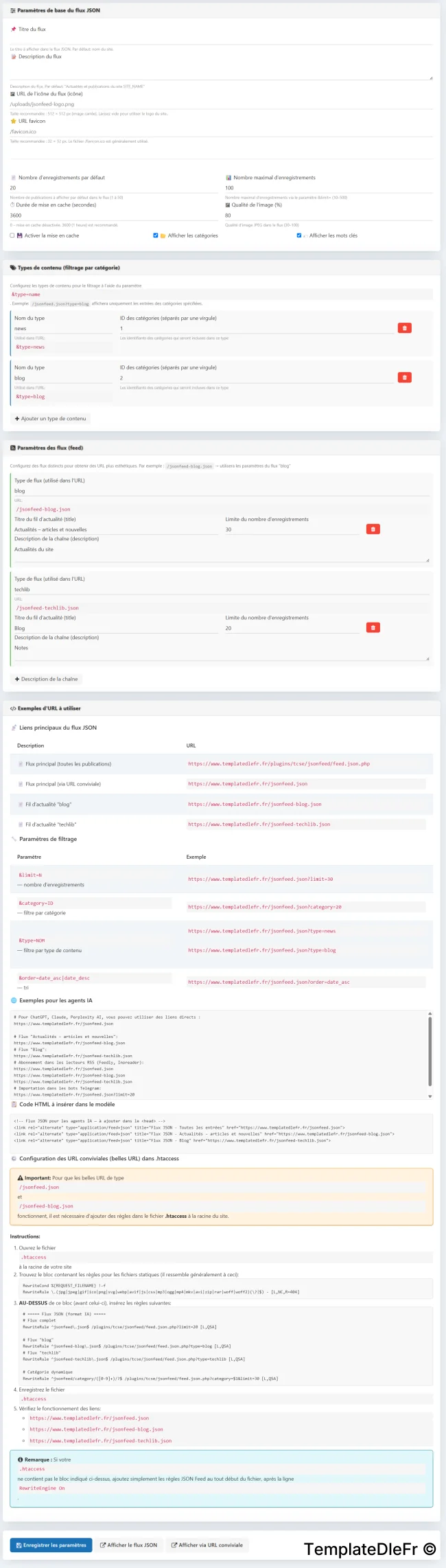Click "Ajouter un type de contenu" button

click(51, 419)
